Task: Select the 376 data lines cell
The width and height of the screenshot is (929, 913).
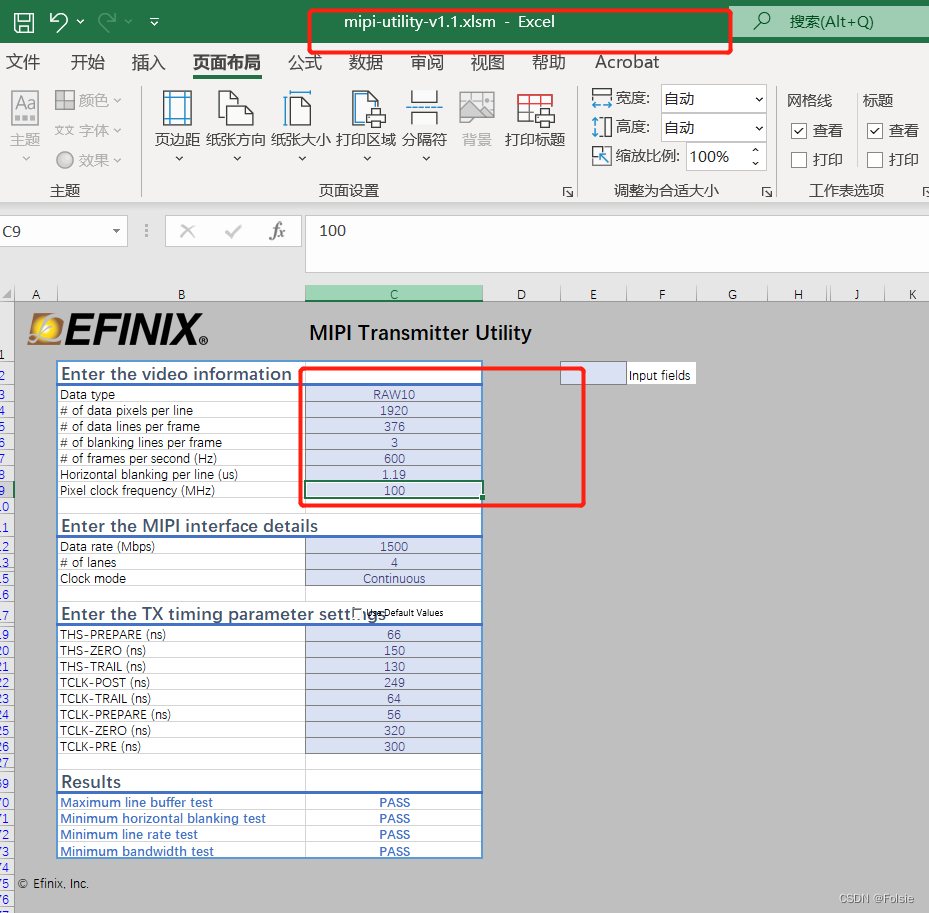Action: point(394,427)
